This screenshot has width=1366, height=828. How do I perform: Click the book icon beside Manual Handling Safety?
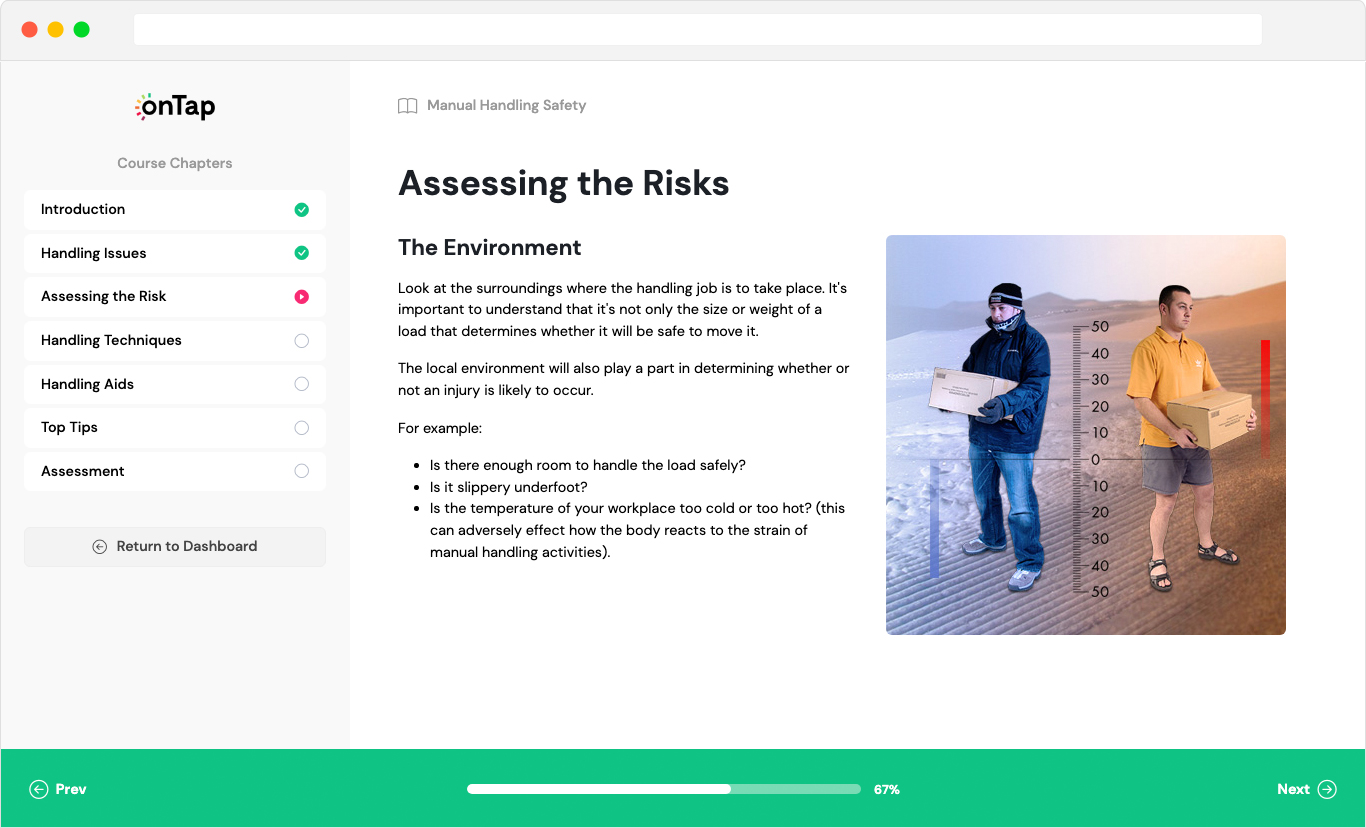tap(407, 106)
